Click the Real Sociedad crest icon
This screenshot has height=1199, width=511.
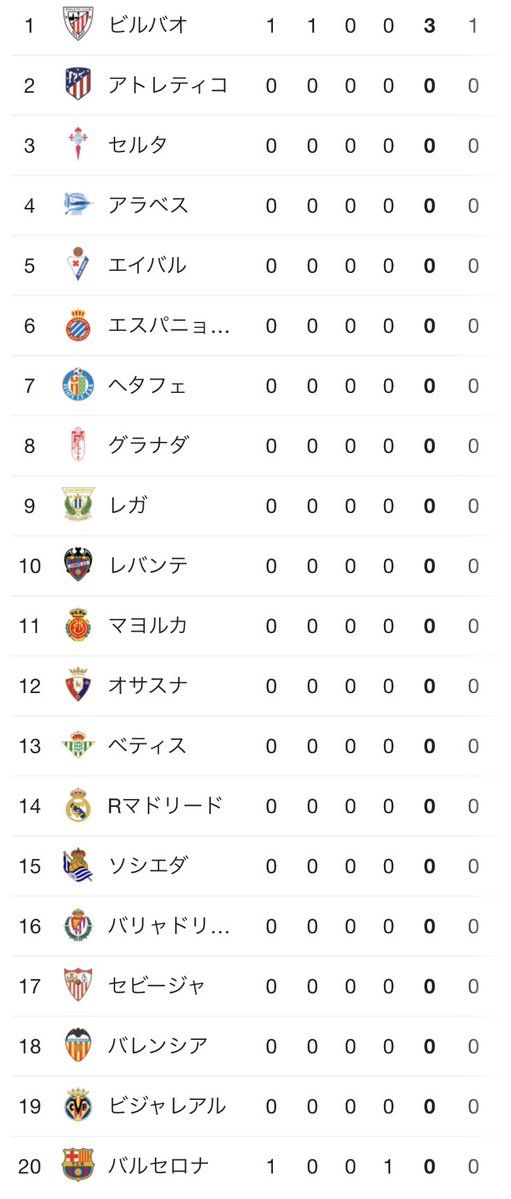[78, 866]
